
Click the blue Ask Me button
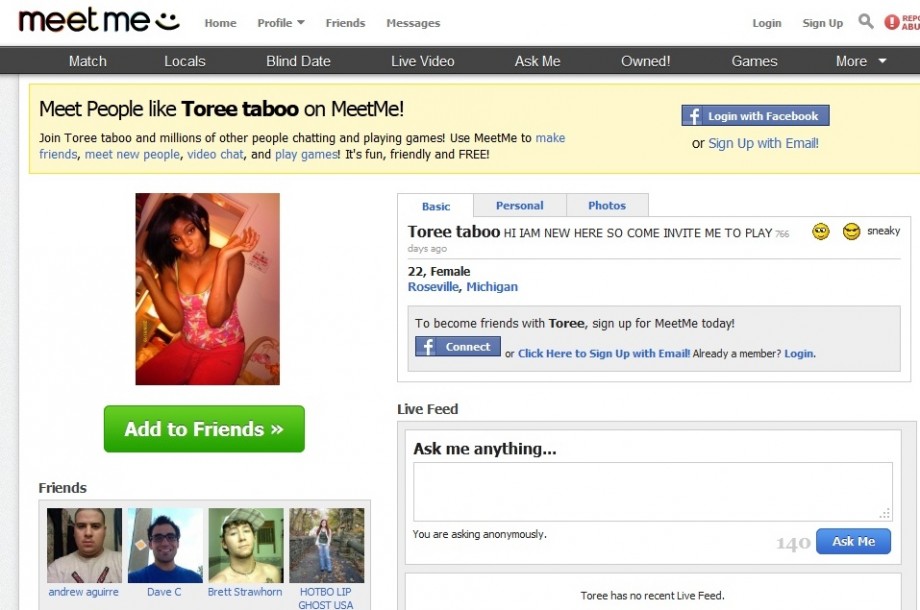click(x=853, y=541)
